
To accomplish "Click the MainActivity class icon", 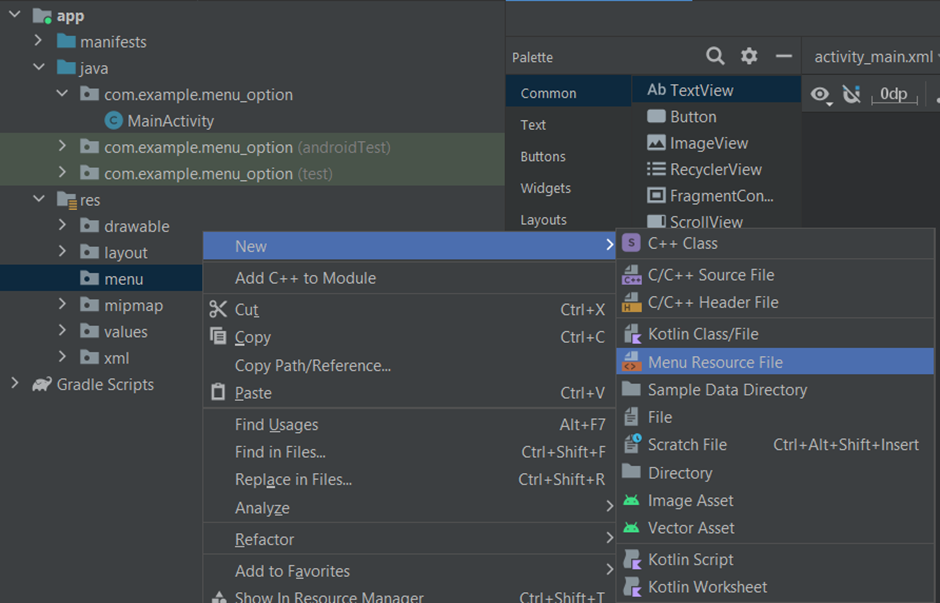I will click(x=113, y=121).
